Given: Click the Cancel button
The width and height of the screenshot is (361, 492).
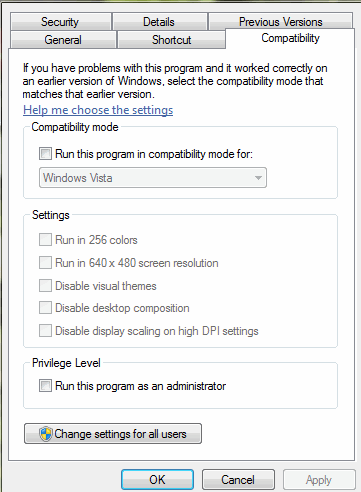Looking at the screenshot, I should 238,480.
